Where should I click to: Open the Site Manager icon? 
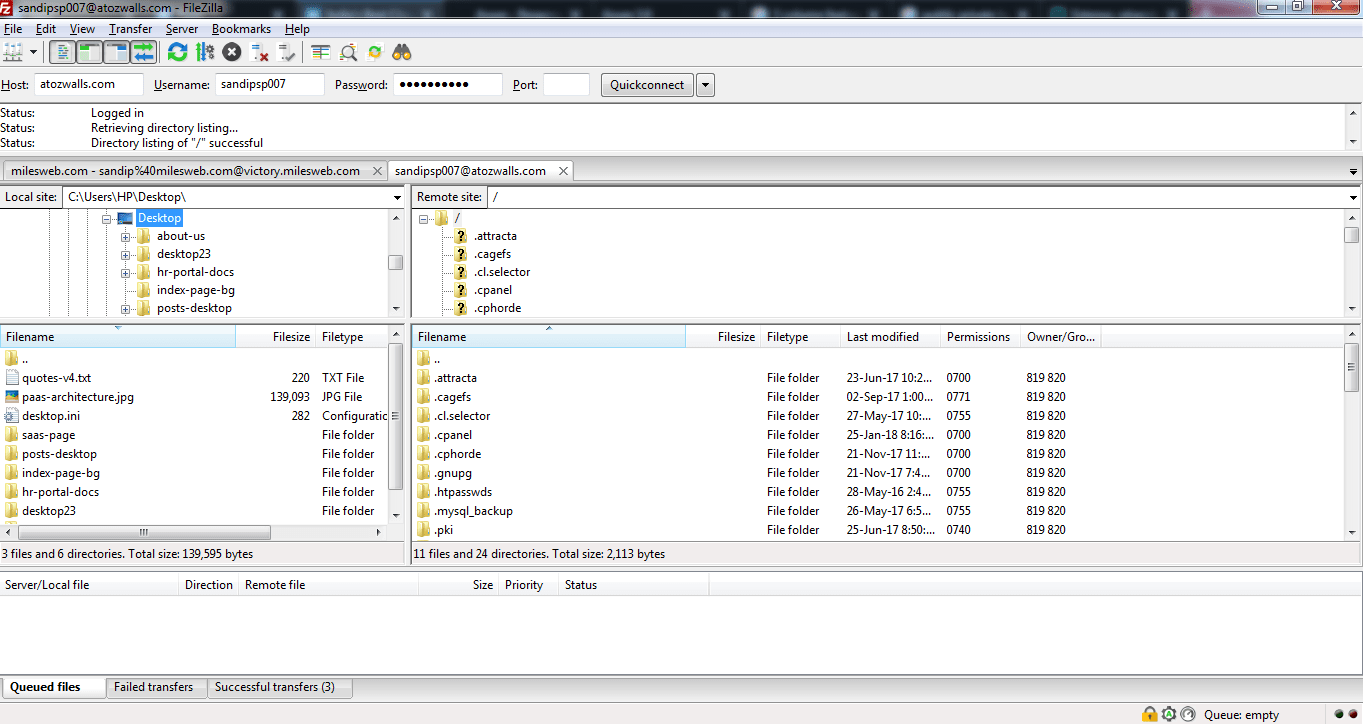click(13, 52)
